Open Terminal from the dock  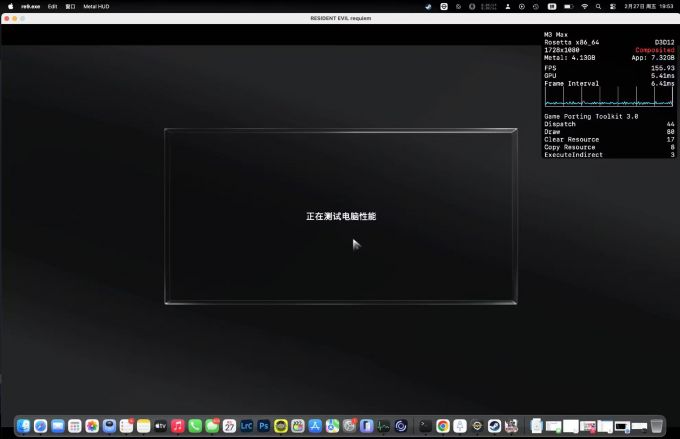point(425,426)
